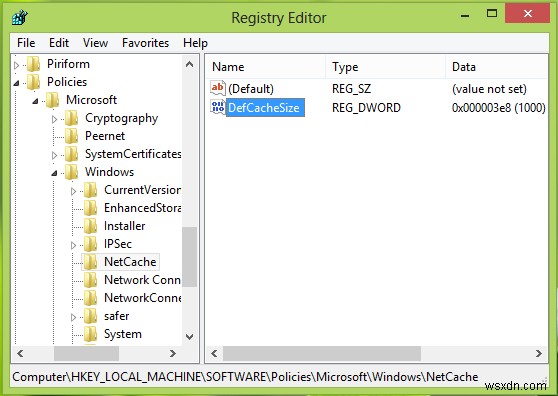Select the Peernet tree label
Viewport: 558px width, 396px height.
(x=105, y=136)
